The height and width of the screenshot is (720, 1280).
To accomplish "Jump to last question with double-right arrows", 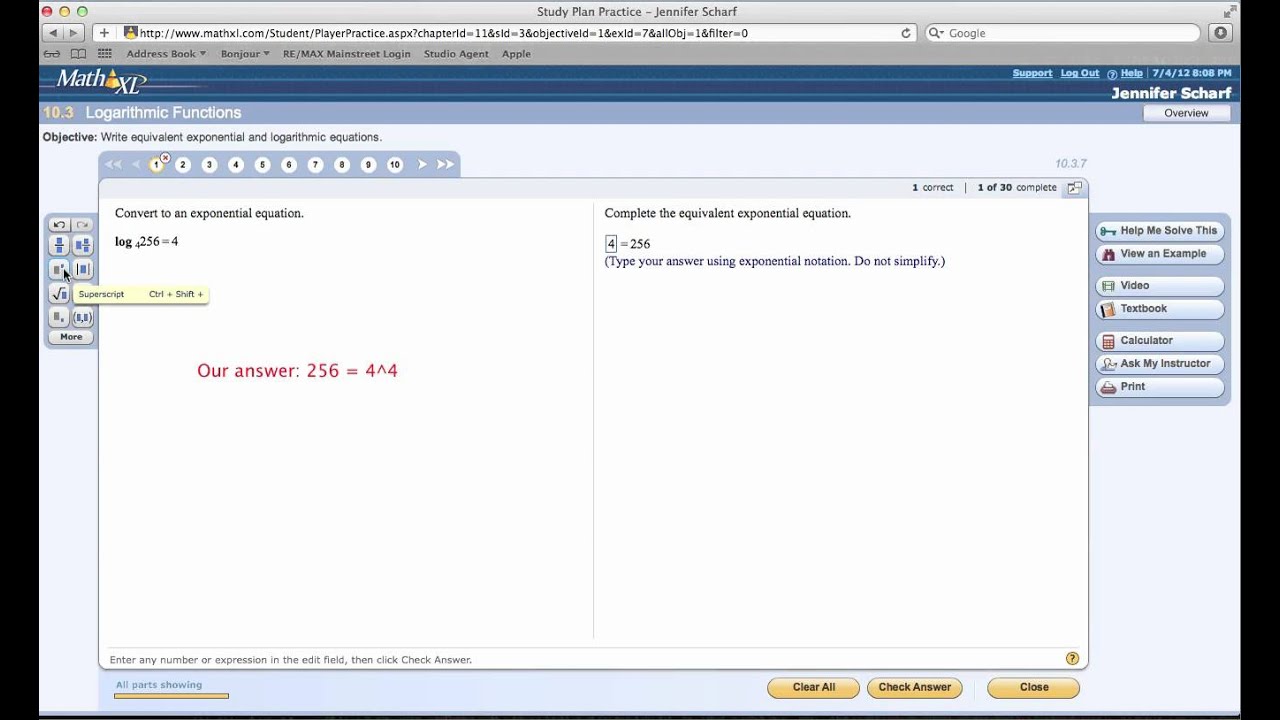I will pos(446,164).
